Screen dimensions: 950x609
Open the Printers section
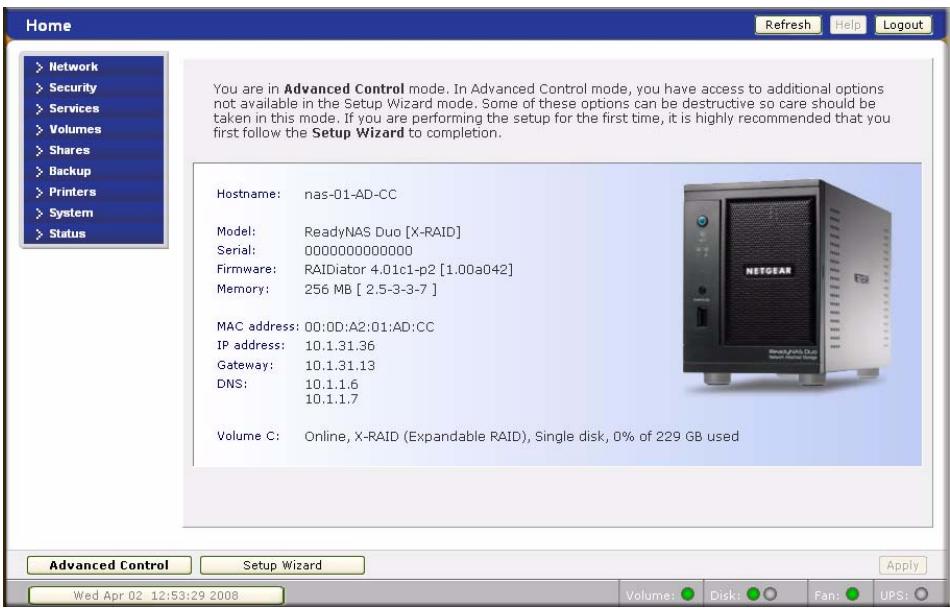click(x=73, y=192)
